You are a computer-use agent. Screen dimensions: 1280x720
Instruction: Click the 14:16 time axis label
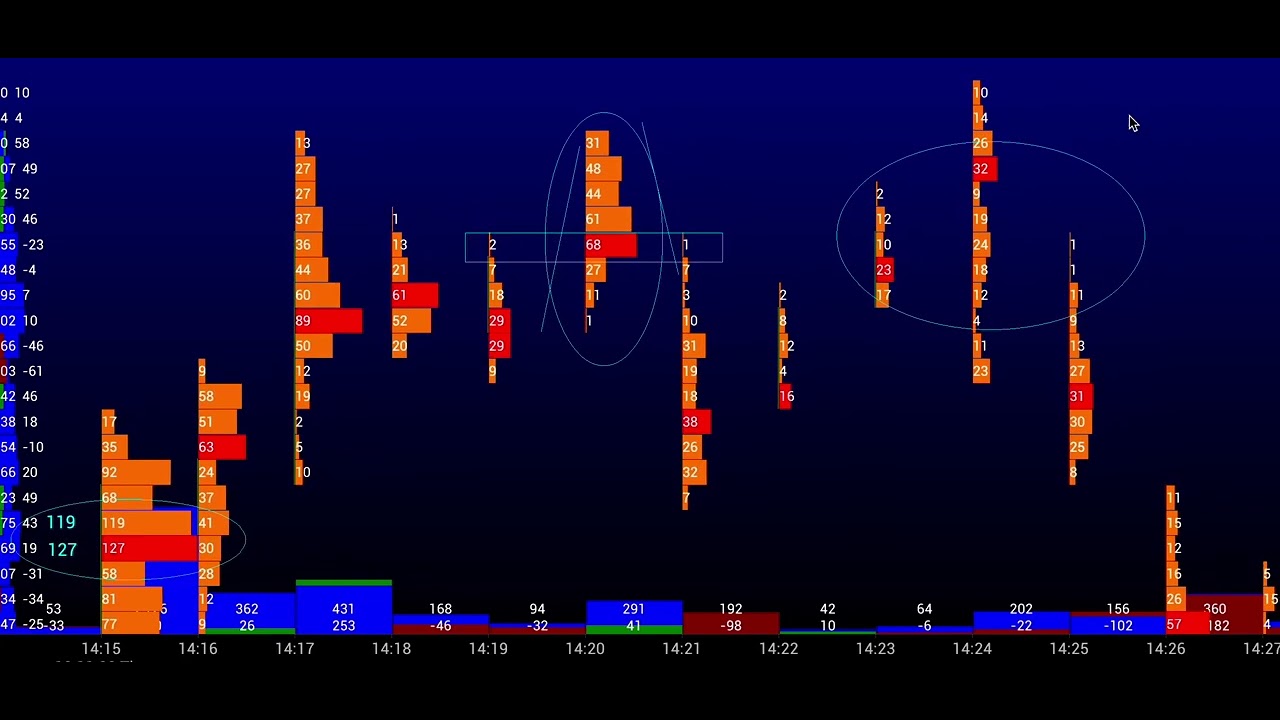(x=198, y=649)
